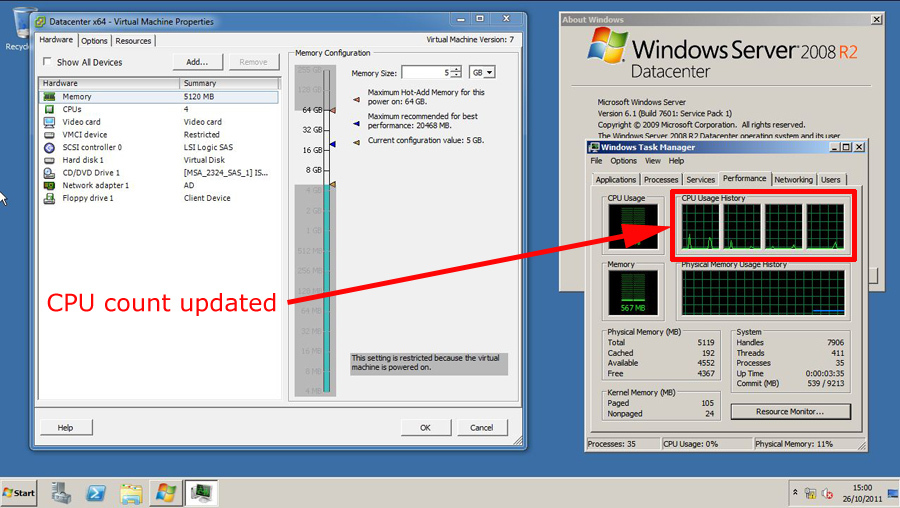The width and height of the screenshot is (900, 508).
Task: Open the Networking tab in Task Manager
Action: point(793,180)
